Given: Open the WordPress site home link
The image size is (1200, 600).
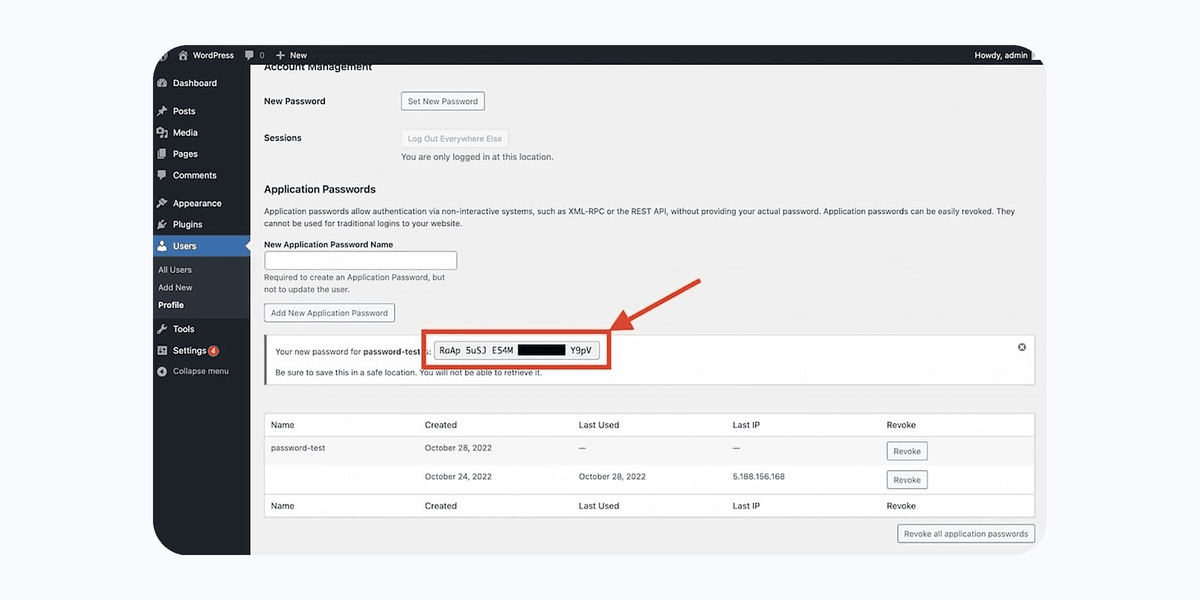Looking at the screenshot, I should (x=206, y=55).
